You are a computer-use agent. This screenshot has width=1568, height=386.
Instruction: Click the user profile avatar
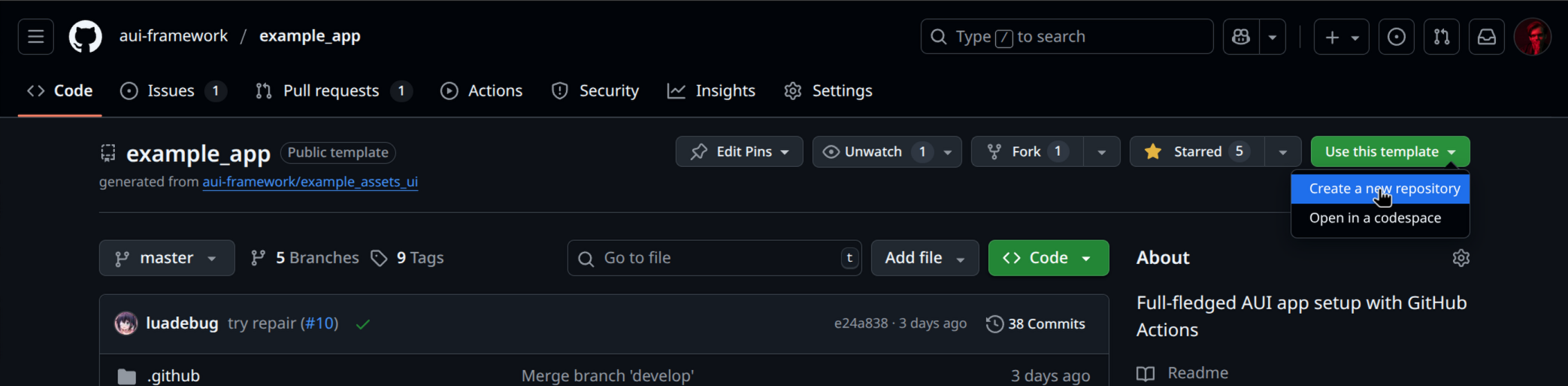[x=1532, y=37]
